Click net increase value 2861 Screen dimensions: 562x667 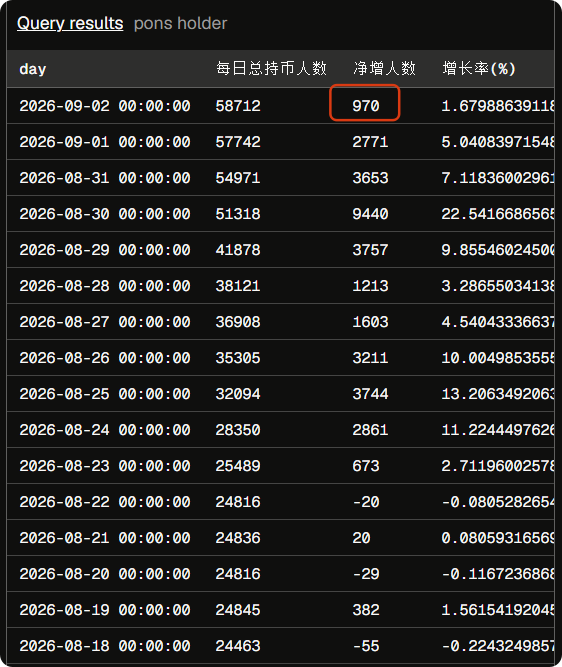tap(370, 430)
